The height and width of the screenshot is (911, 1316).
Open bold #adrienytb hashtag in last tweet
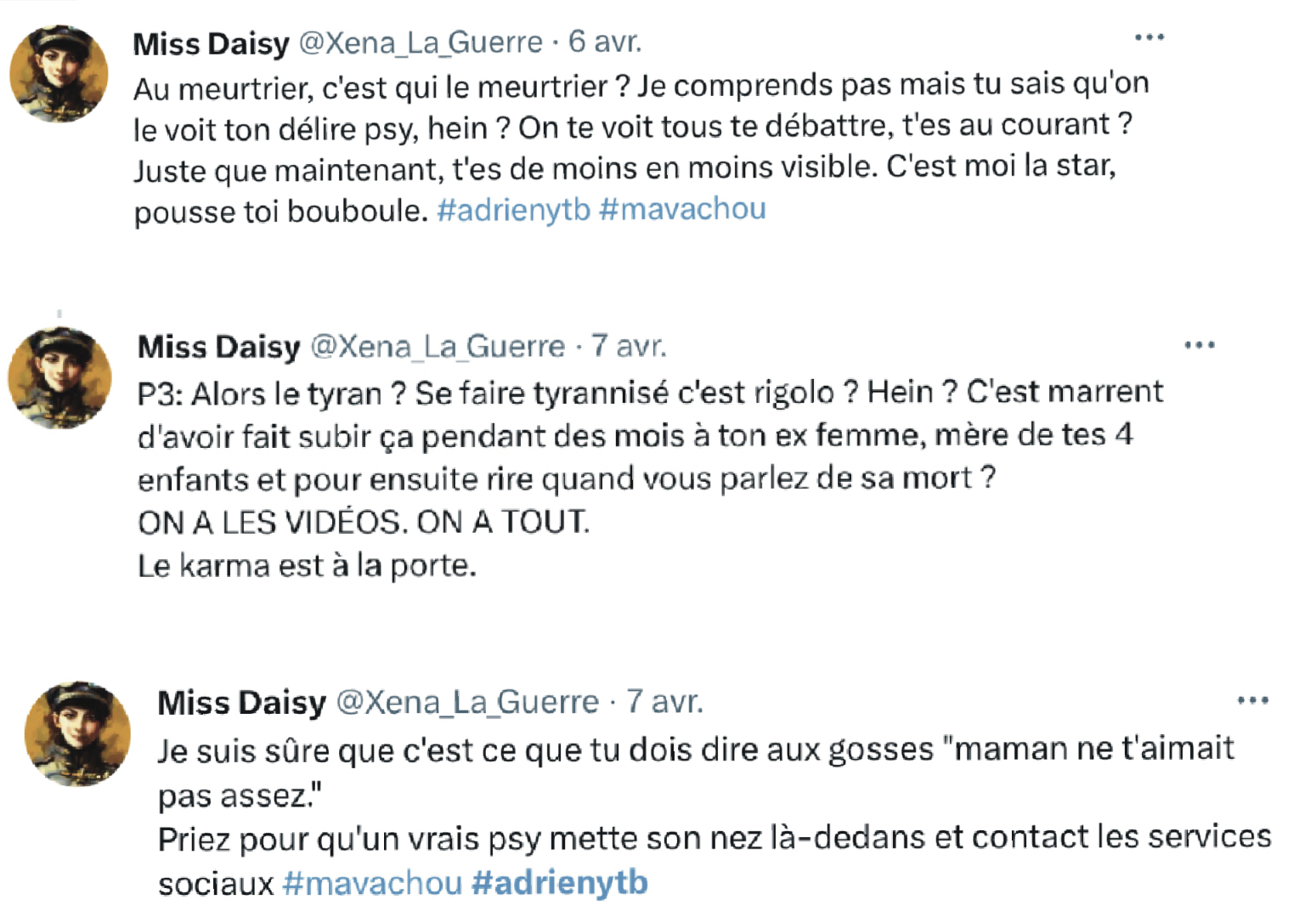[559, 883]
